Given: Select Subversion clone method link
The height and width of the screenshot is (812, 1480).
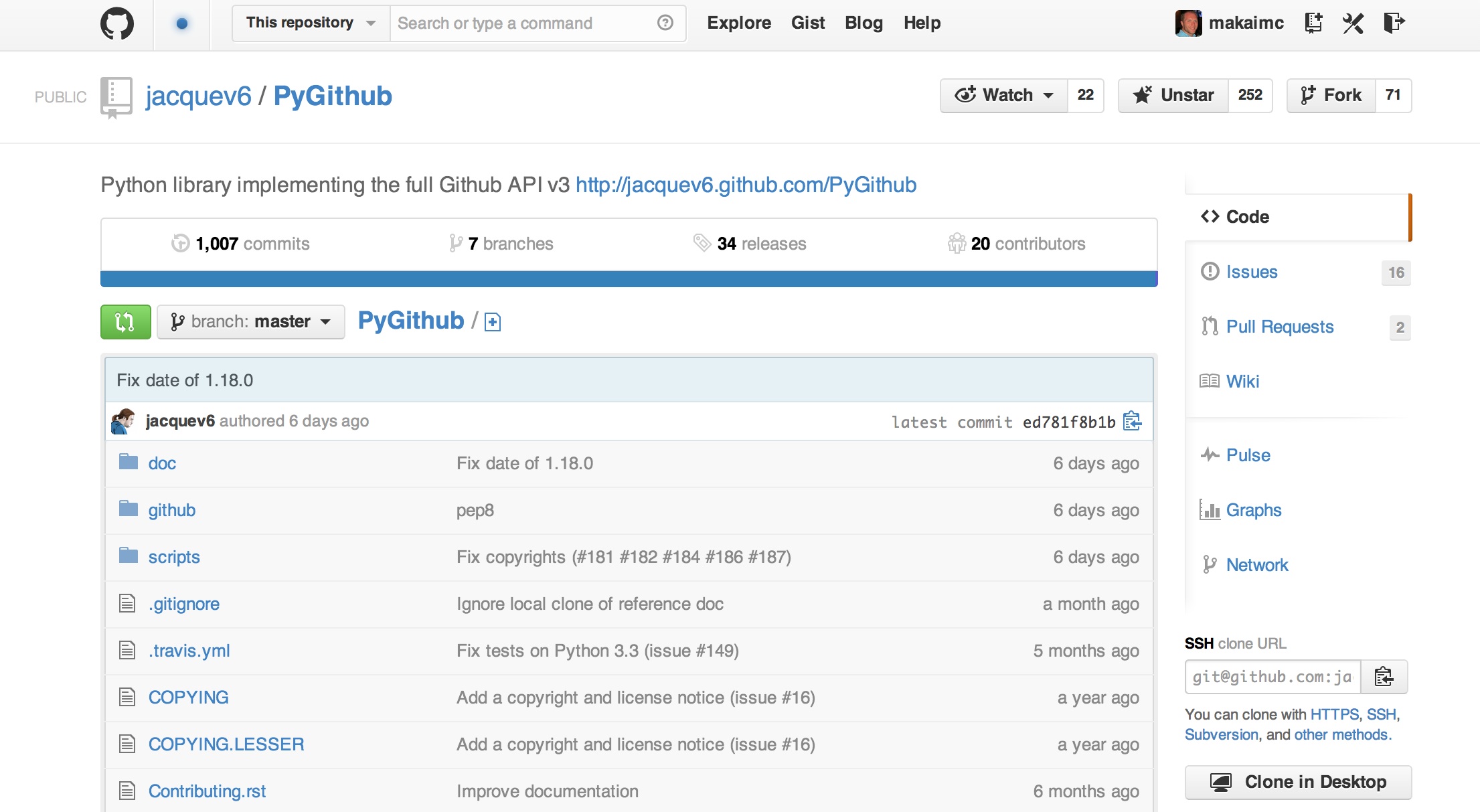Looking at the screenshot, I should tap(1222, 734).
